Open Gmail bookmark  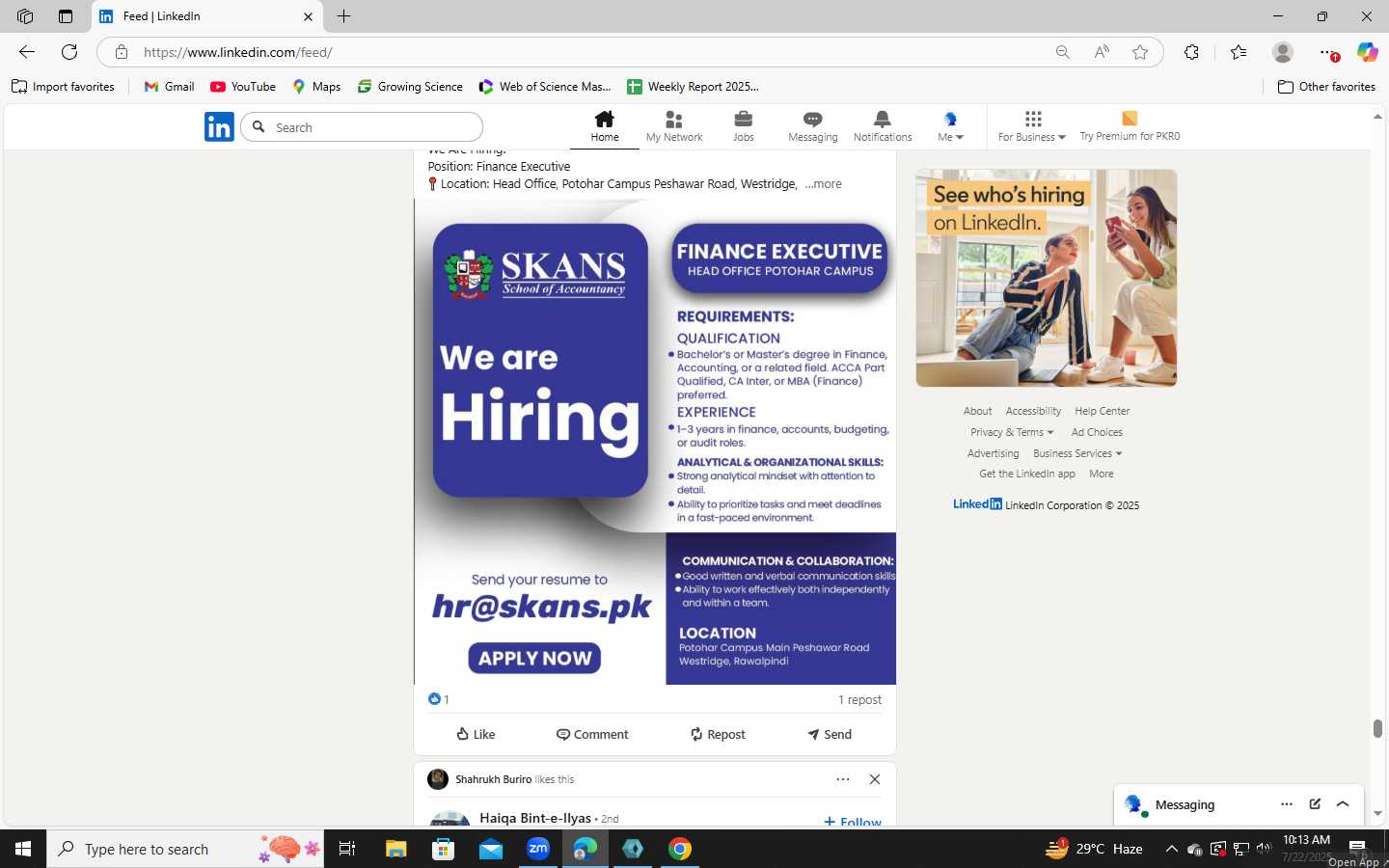[169, 87]
